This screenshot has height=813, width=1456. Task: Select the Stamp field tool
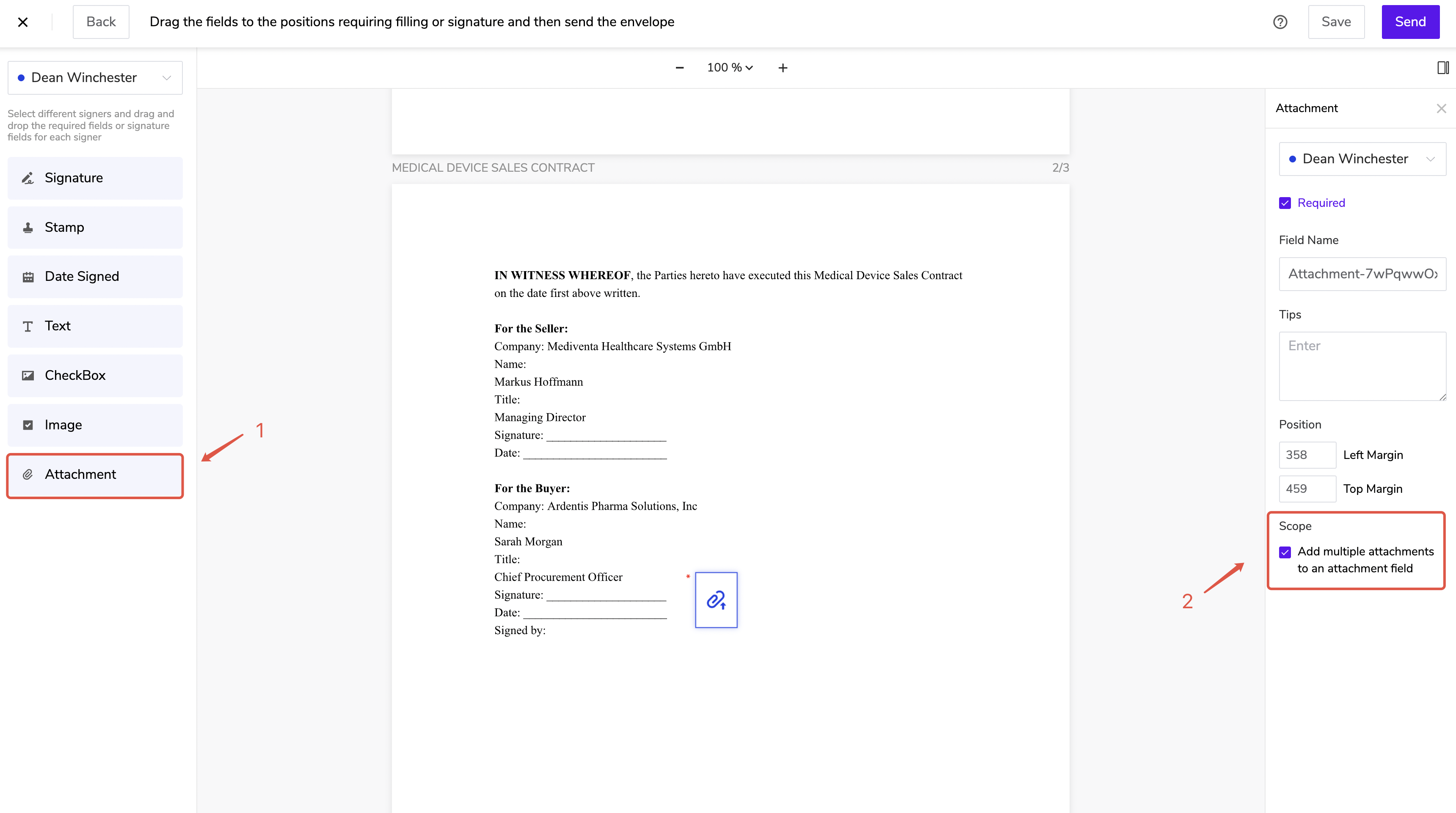click(95, 227)
